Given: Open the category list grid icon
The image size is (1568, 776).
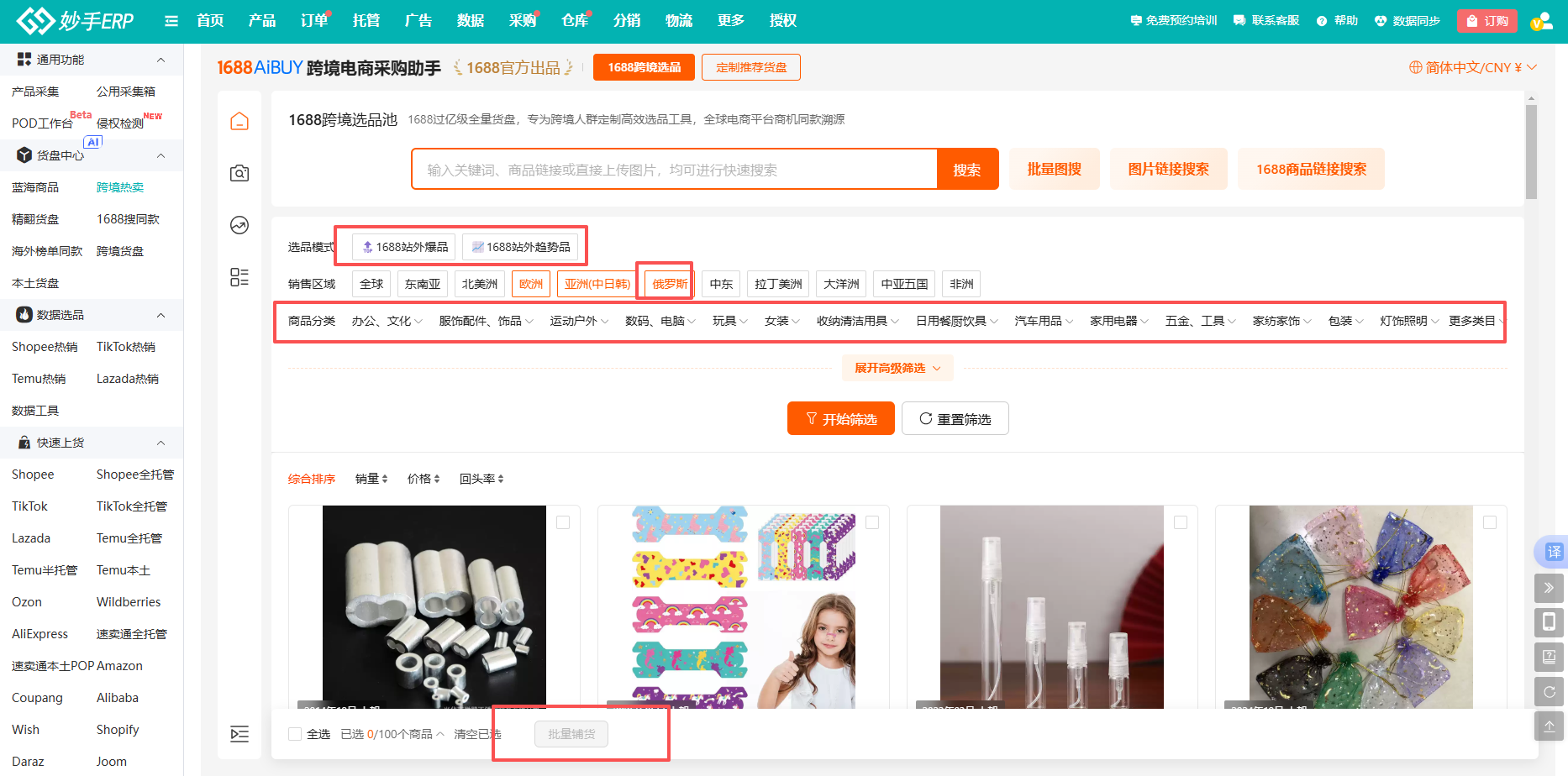Looking at the screenshot, I should 239,277.
